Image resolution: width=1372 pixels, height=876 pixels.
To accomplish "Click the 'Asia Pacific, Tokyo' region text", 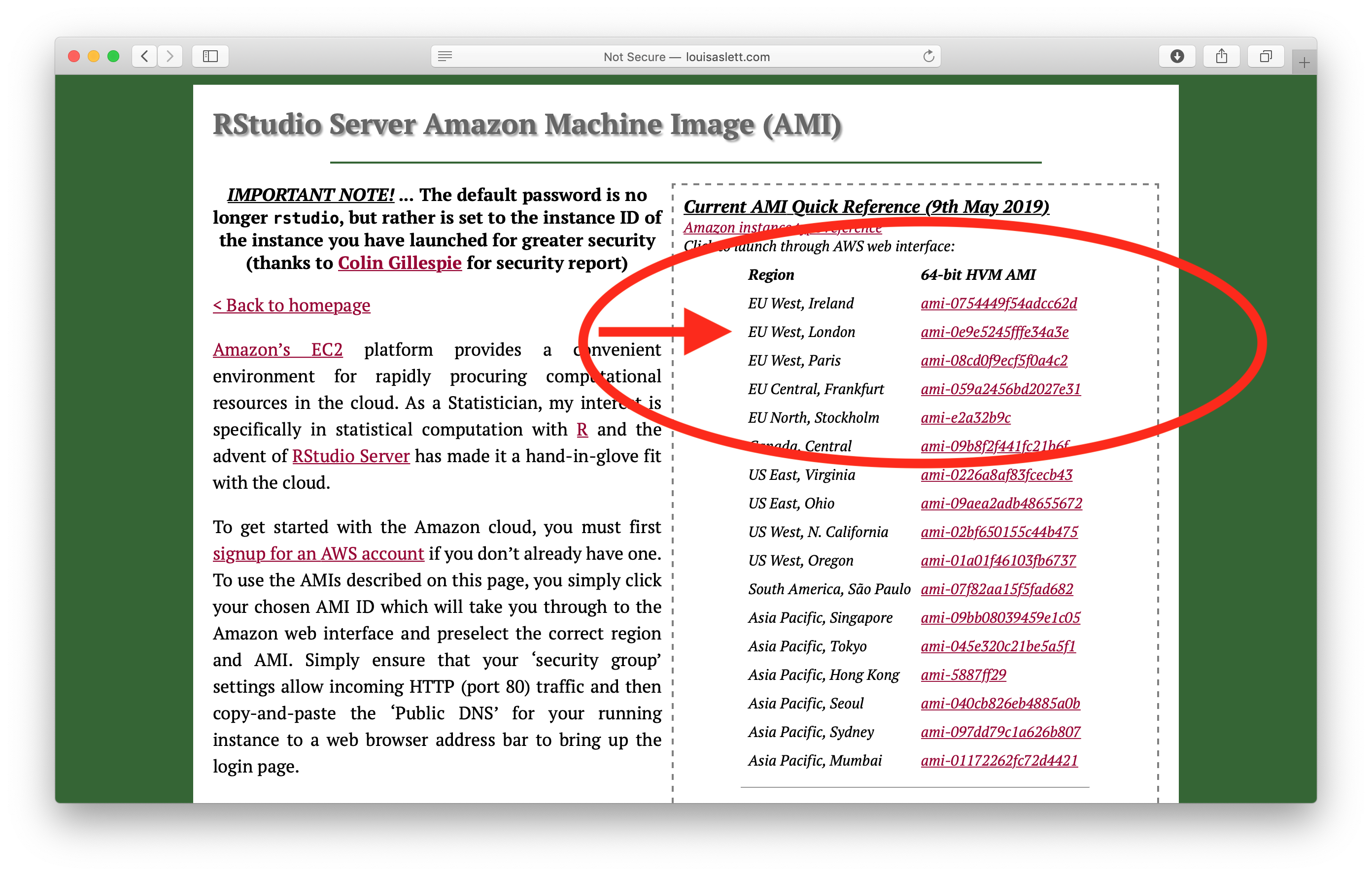I will tap(807, 646).
